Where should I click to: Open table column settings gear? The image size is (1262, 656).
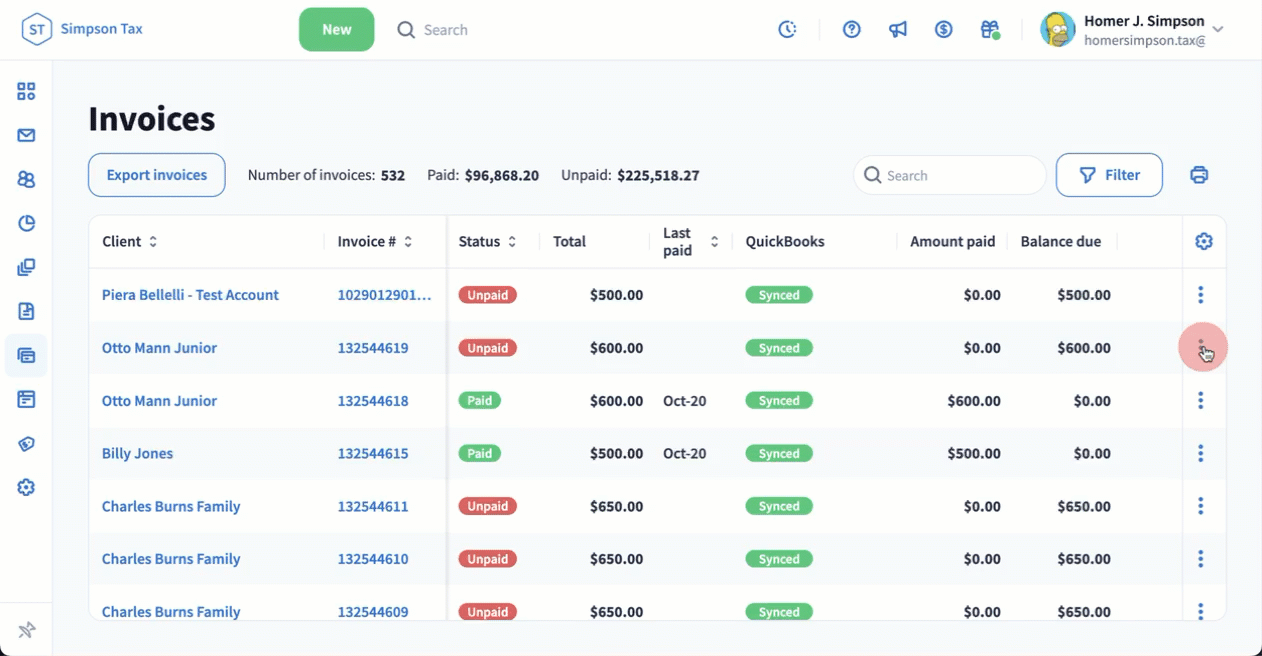pos(1203,241)
